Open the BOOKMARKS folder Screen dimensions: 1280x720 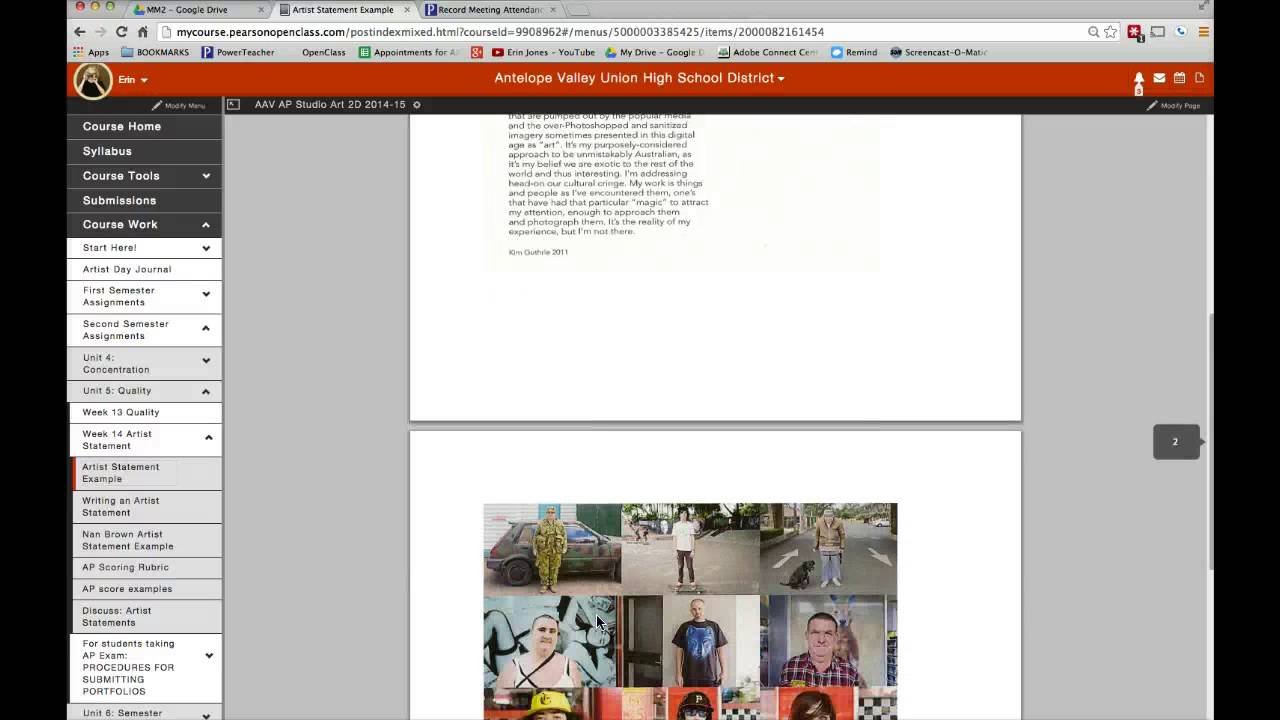click(154, 52)
